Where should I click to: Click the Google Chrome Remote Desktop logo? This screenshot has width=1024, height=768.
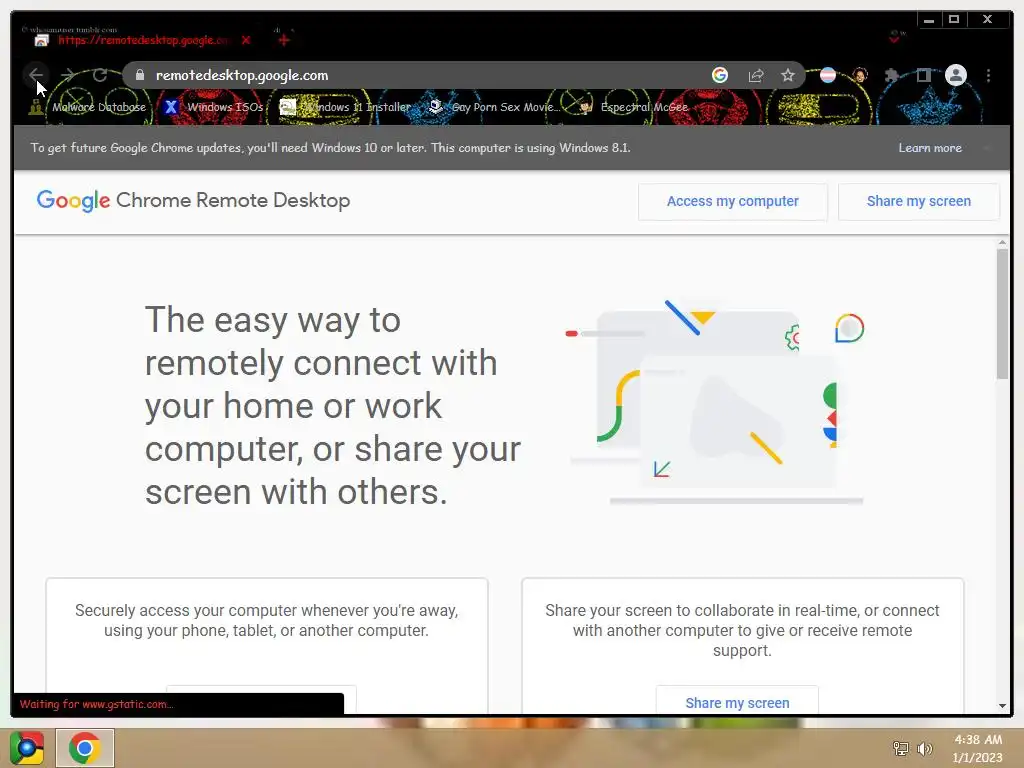[193, 200]
